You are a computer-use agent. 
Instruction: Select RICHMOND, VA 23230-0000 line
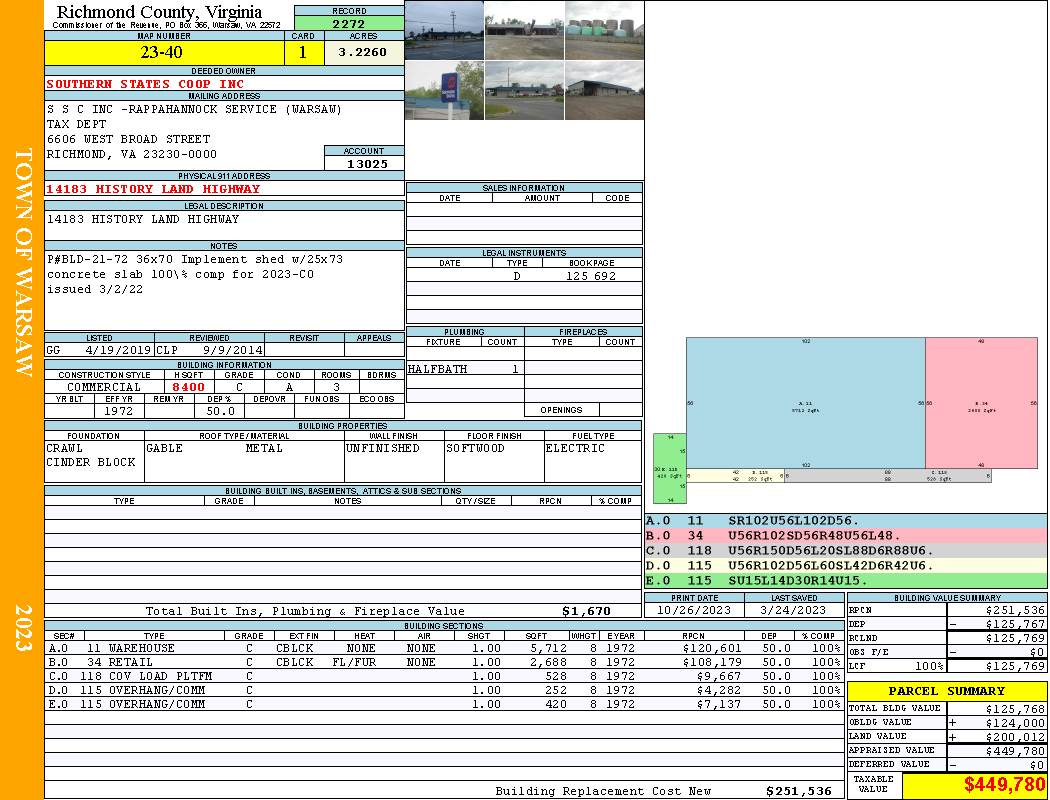point(131,154)
